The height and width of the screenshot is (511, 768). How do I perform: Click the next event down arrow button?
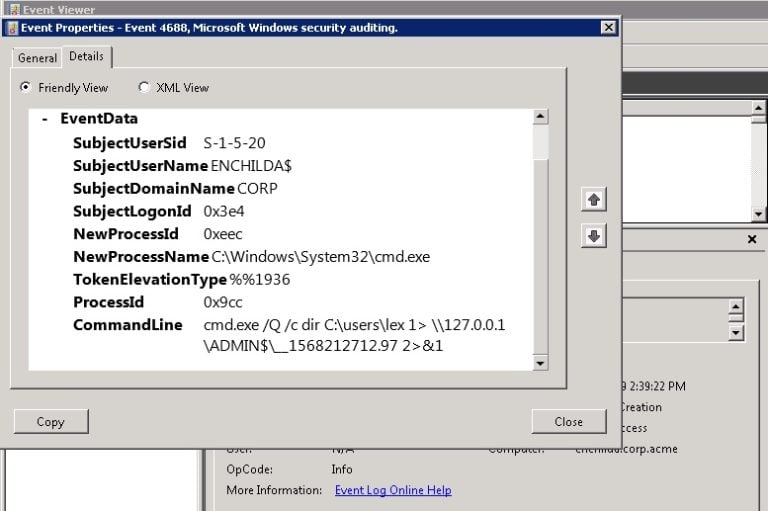pyautogui.click(x=594, y=236)
